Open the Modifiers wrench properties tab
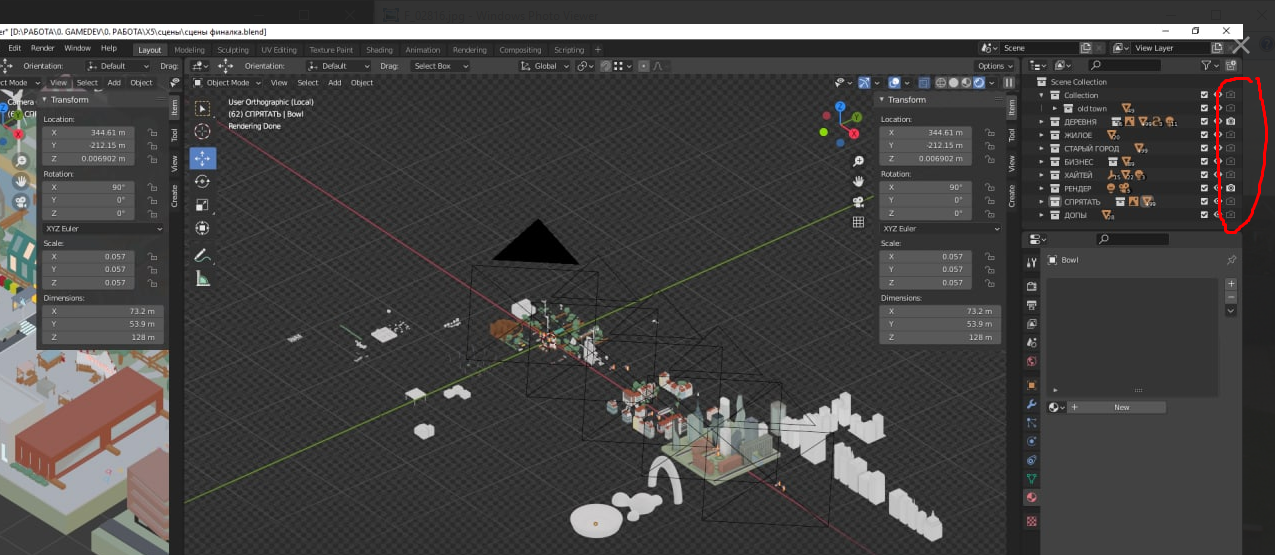This screenshot has height=555, width=1275. tap(1032, 404)
